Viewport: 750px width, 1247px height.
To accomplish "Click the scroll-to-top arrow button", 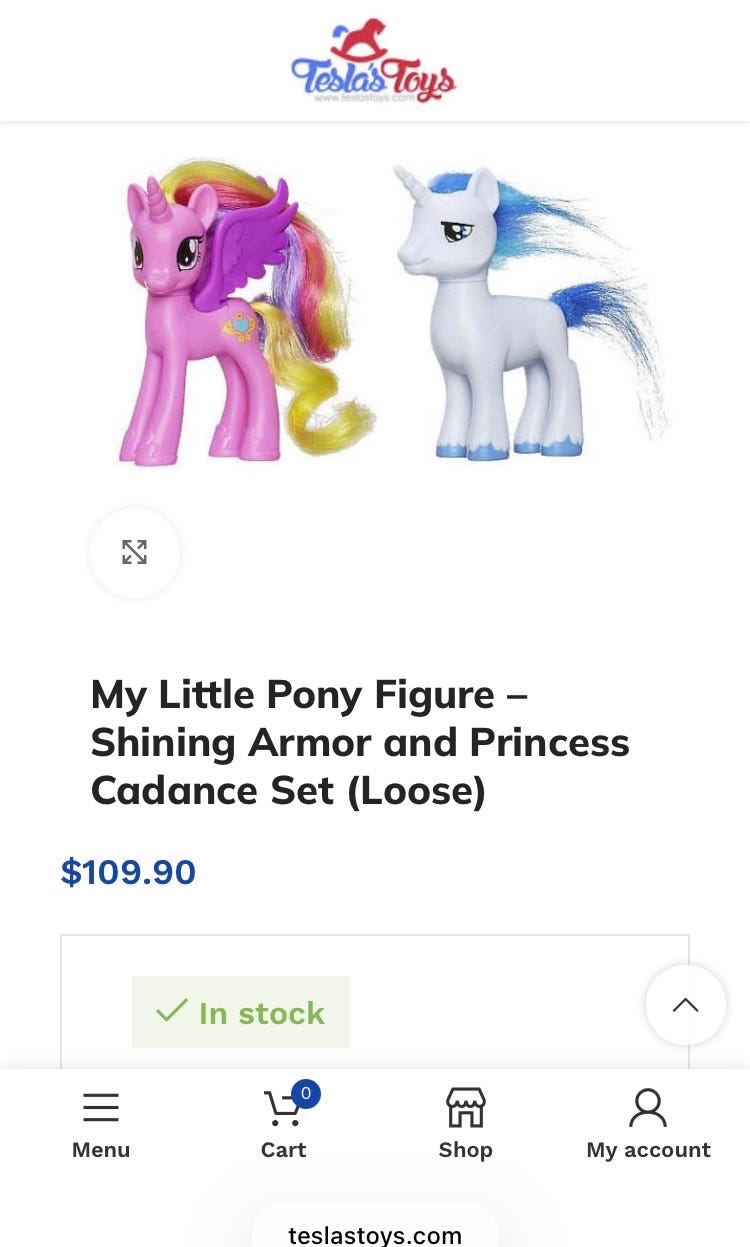I will pyautogui.click(x=686, y=1005).
